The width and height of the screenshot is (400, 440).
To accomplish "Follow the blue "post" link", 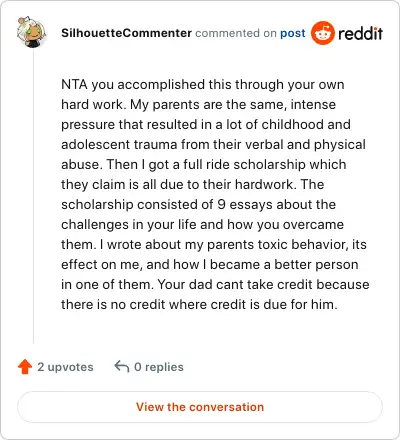I will point(292,33).
